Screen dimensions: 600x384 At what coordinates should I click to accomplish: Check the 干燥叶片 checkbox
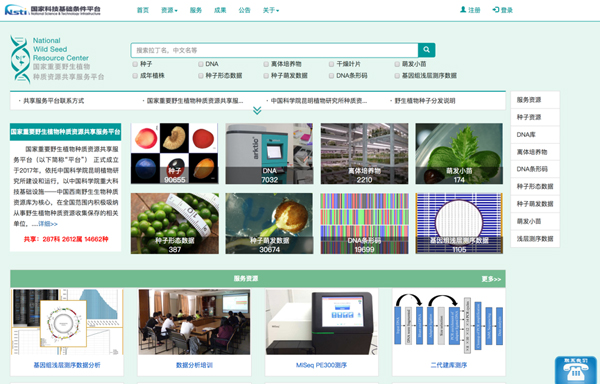pyautogui.click(x=331, y=64)
